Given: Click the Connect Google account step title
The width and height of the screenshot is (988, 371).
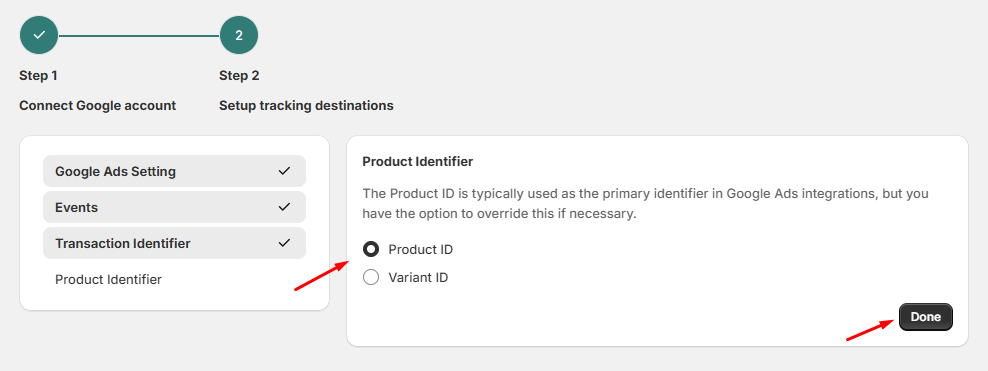Looking at the screenshot, I should (x=98, y=105).
